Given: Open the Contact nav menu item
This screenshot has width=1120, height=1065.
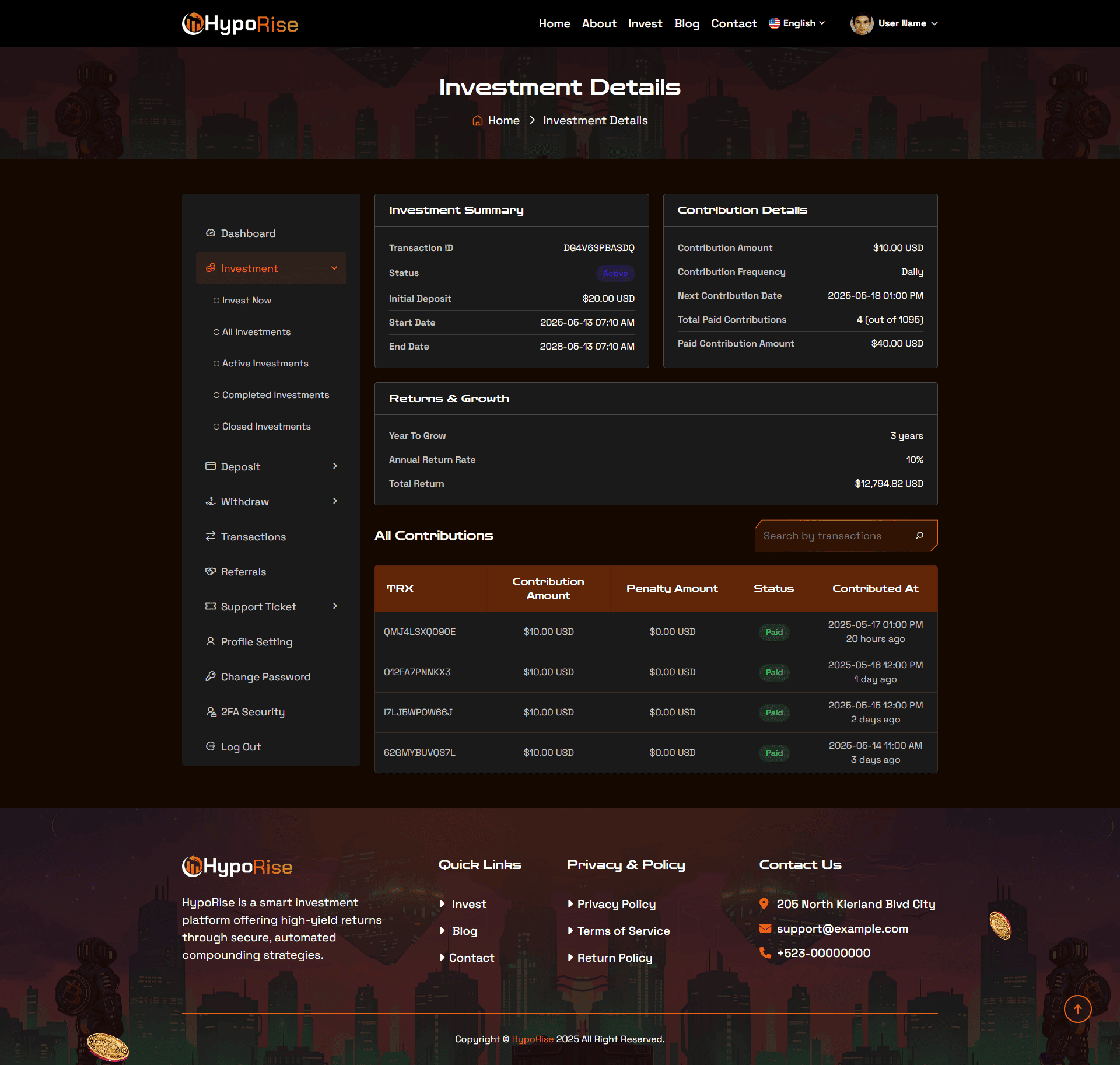Looking at the screenshot, I should [x=734, y=23].
